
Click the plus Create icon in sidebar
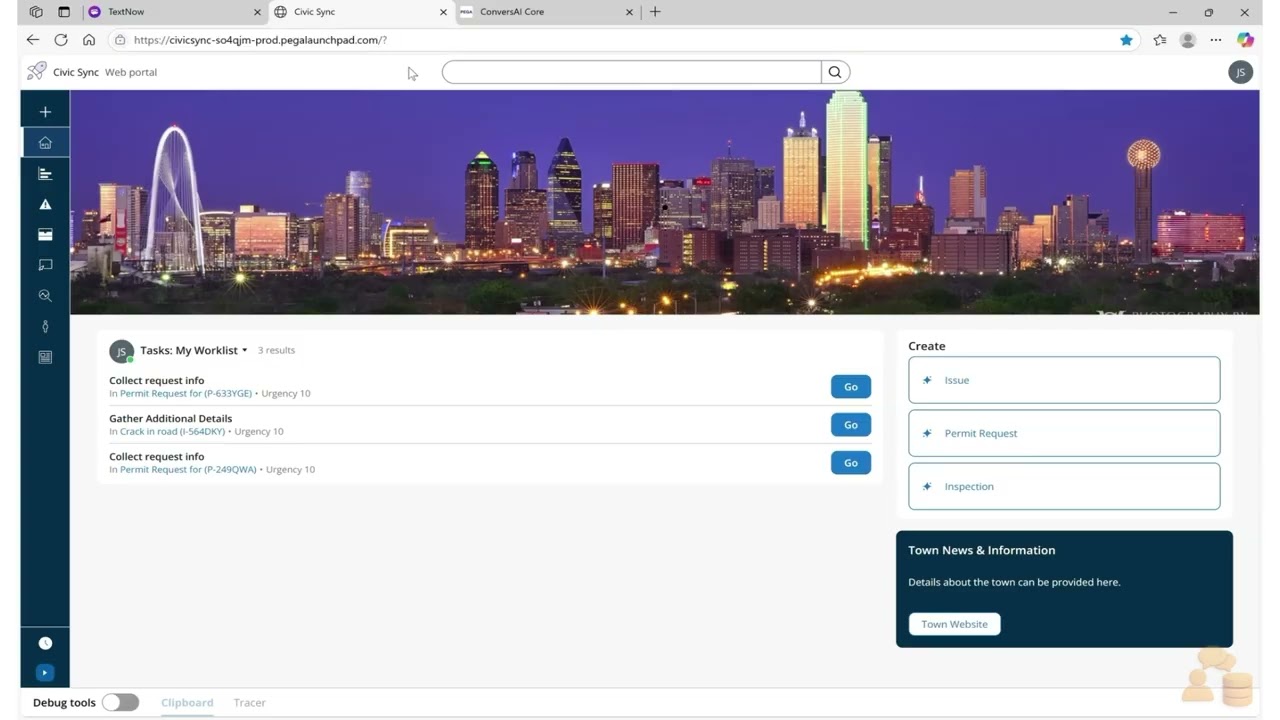pos(45,112)
